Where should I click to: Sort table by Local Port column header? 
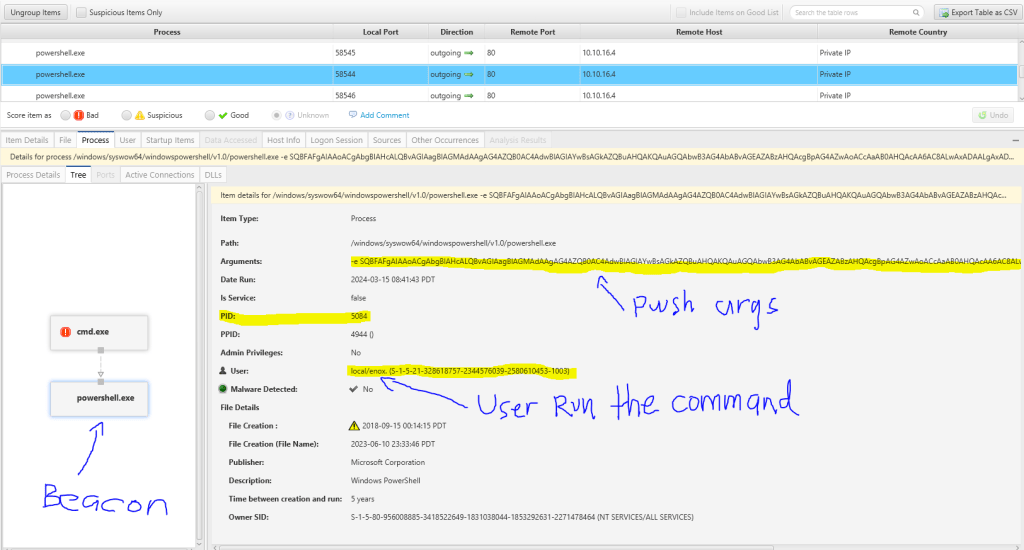point(380,32)
